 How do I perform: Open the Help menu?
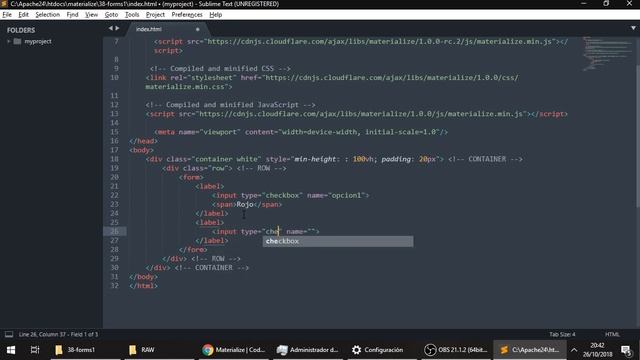coord(216,15)
